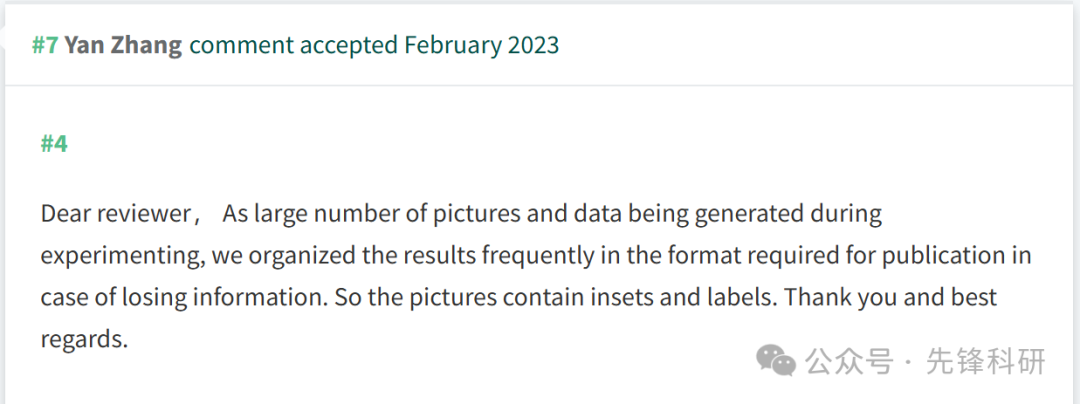
Task: Jump to referenced comment #4
Action: coord(54,144)
